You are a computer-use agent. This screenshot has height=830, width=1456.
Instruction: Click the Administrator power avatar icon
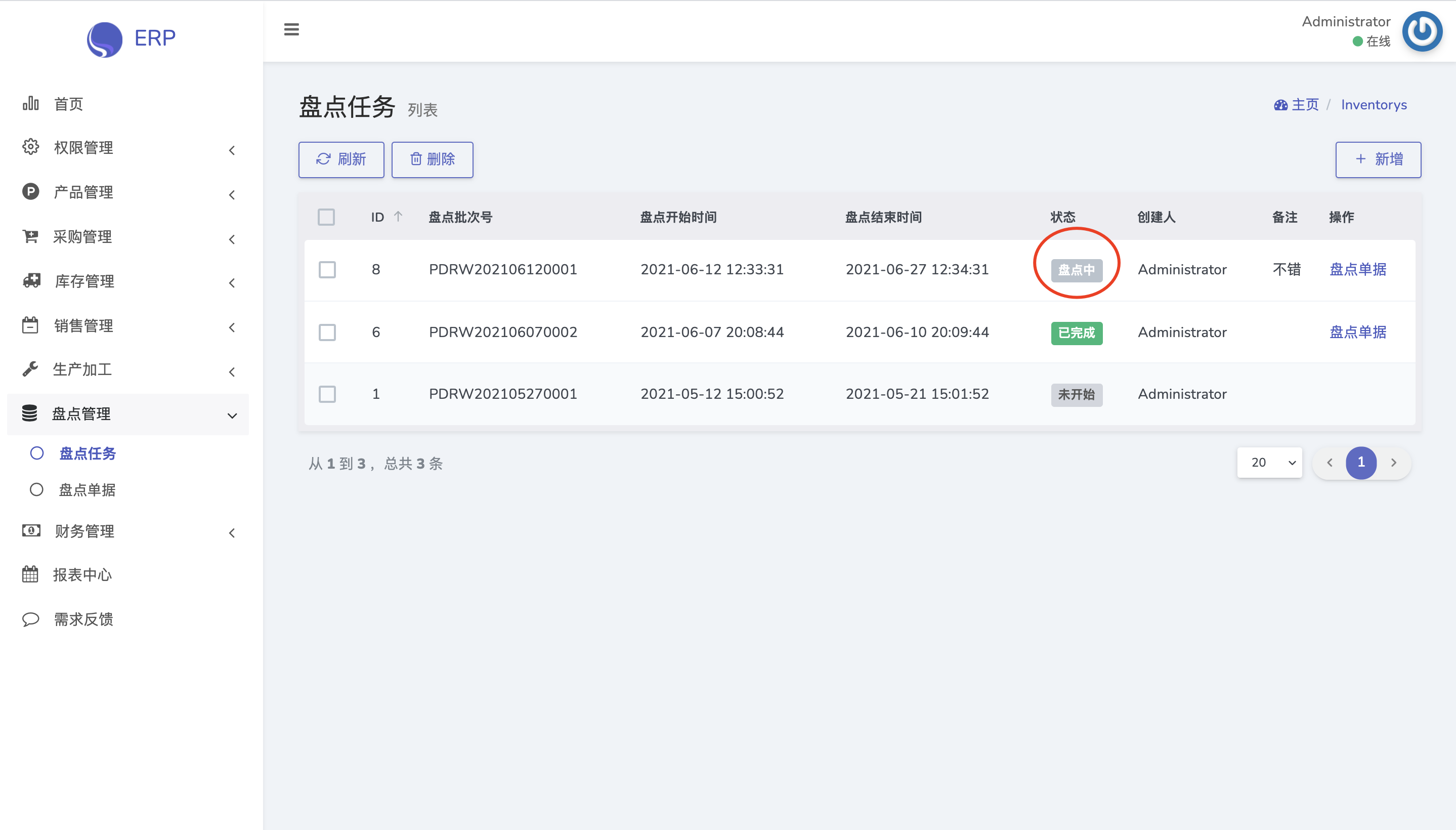point(1422,32)
